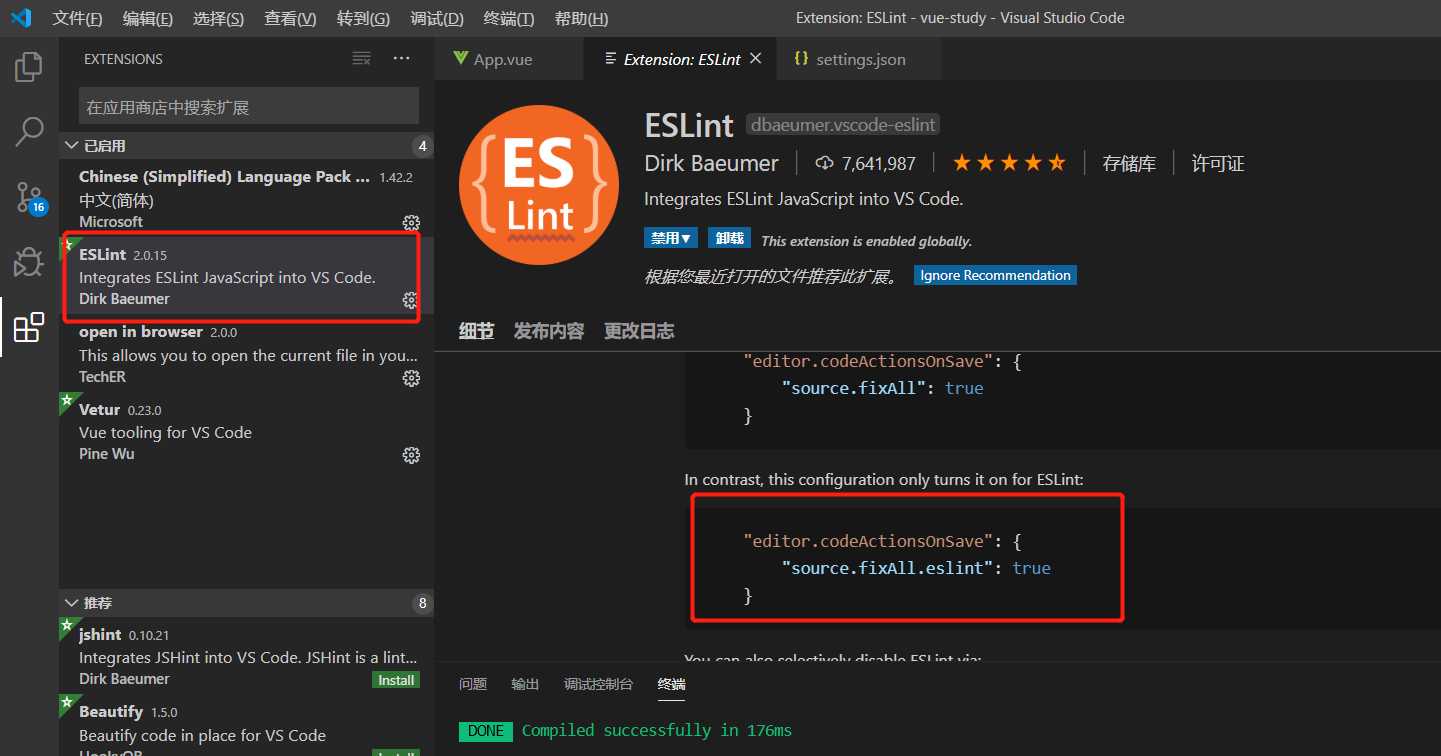Switch to the 问题 panel tab
1441x756 pixels.
[x=473, y=684]
